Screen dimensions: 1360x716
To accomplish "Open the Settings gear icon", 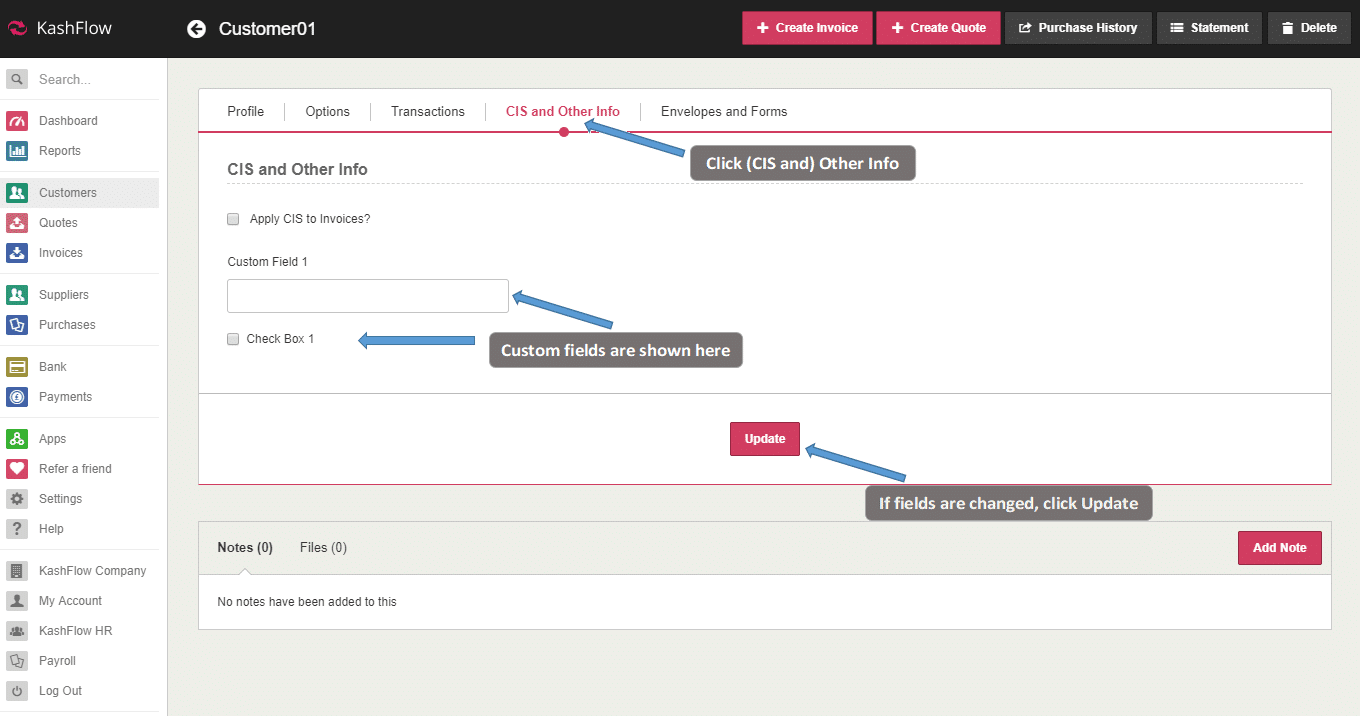I will point(17,499).
